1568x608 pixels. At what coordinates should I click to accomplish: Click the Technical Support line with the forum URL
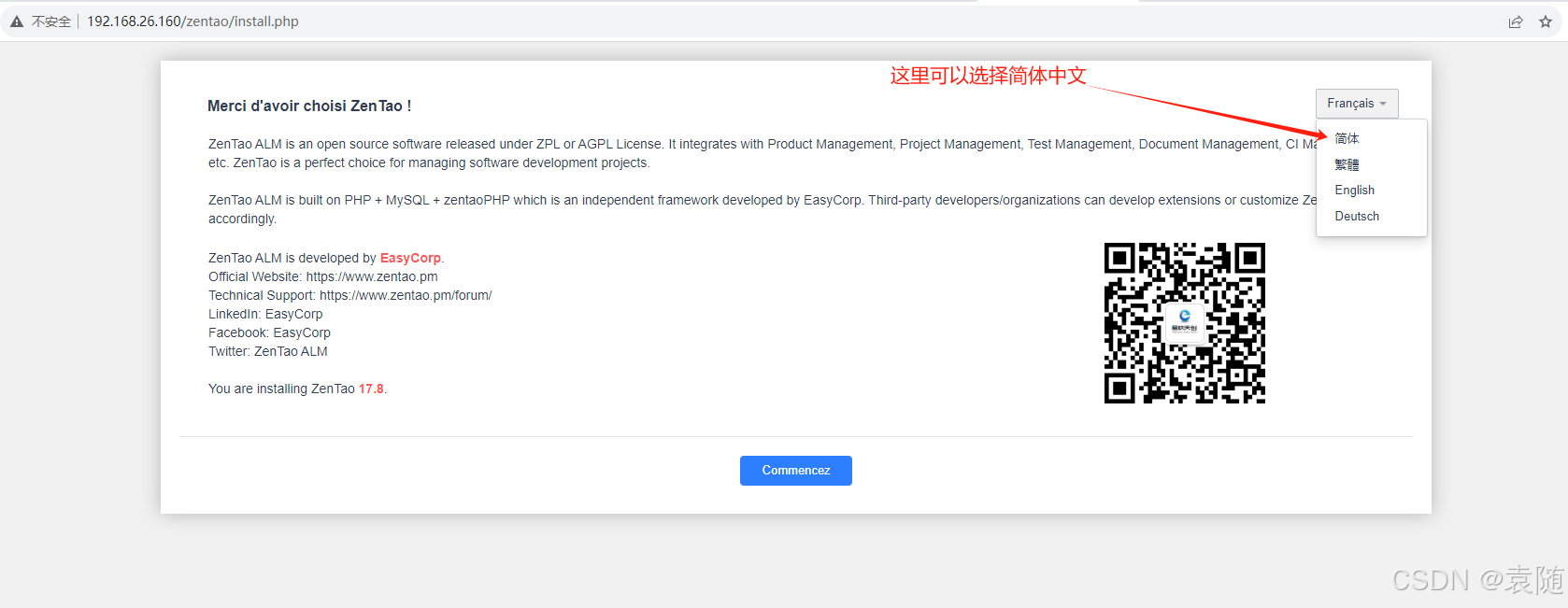click(x=349, y=295)
